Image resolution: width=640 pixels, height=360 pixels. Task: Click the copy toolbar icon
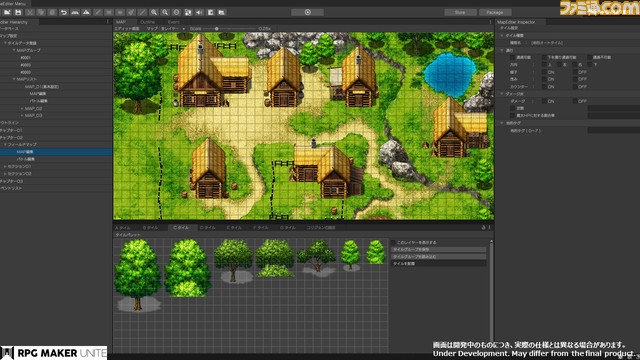click(41, 12)
